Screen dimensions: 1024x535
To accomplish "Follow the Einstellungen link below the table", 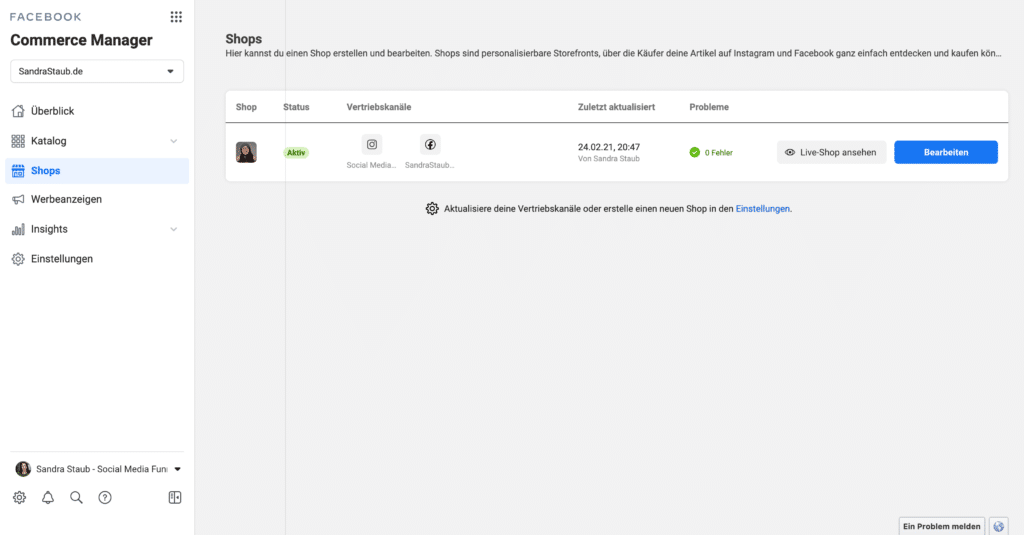I will click(x=763, y=209).
